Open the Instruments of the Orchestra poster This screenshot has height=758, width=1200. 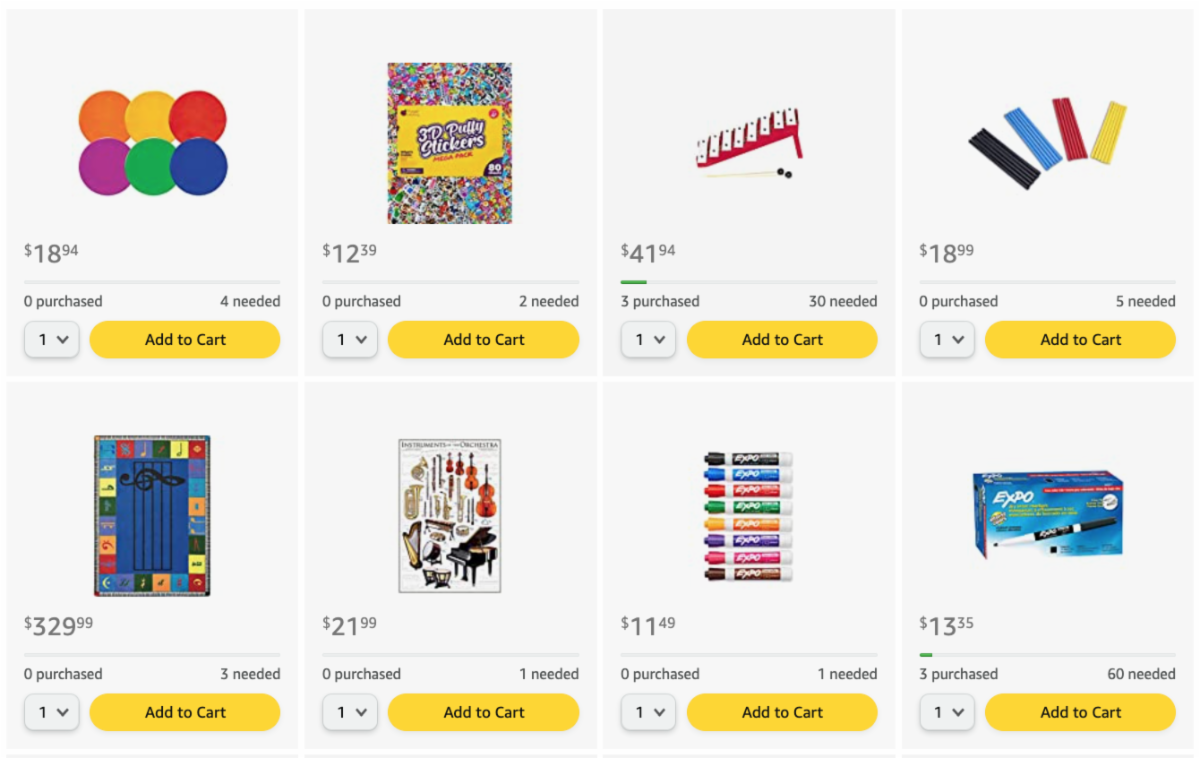(450, 515)
